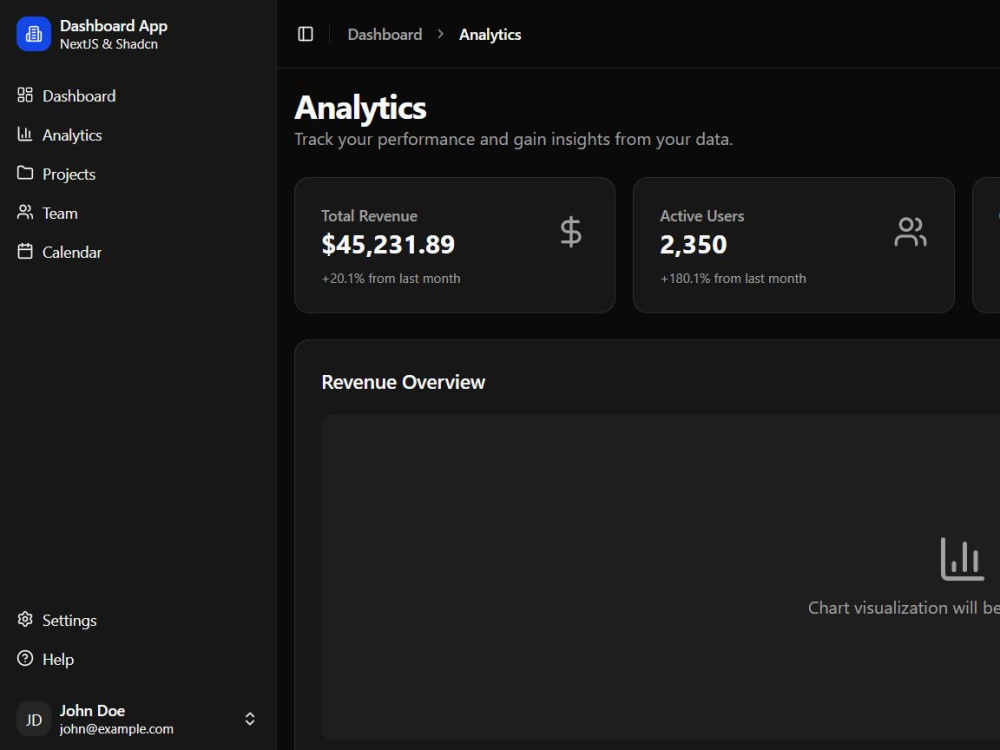
Task: Open the Help page
Action: (138, 659)
